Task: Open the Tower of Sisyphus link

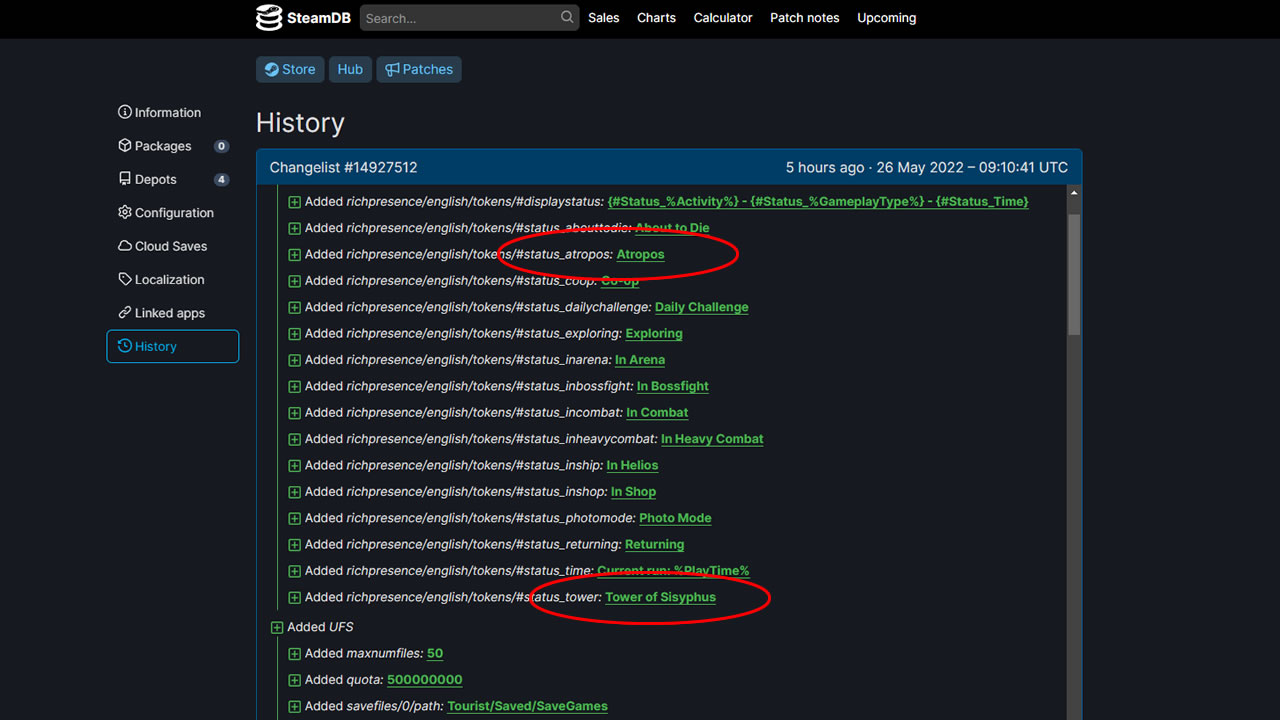Action: pyautogui.click(x=660, y=597)
